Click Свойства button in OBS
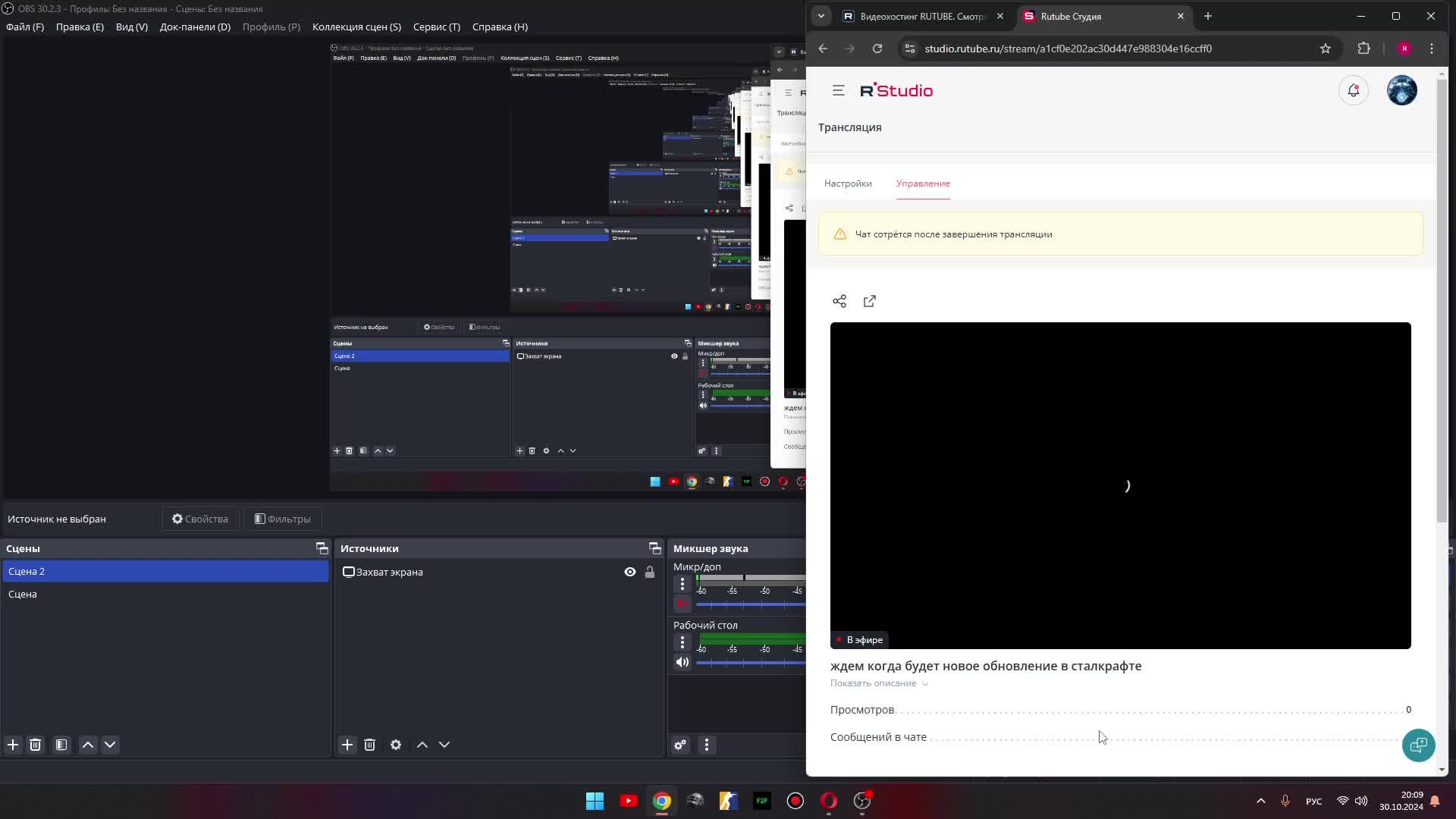 [200, 519]
